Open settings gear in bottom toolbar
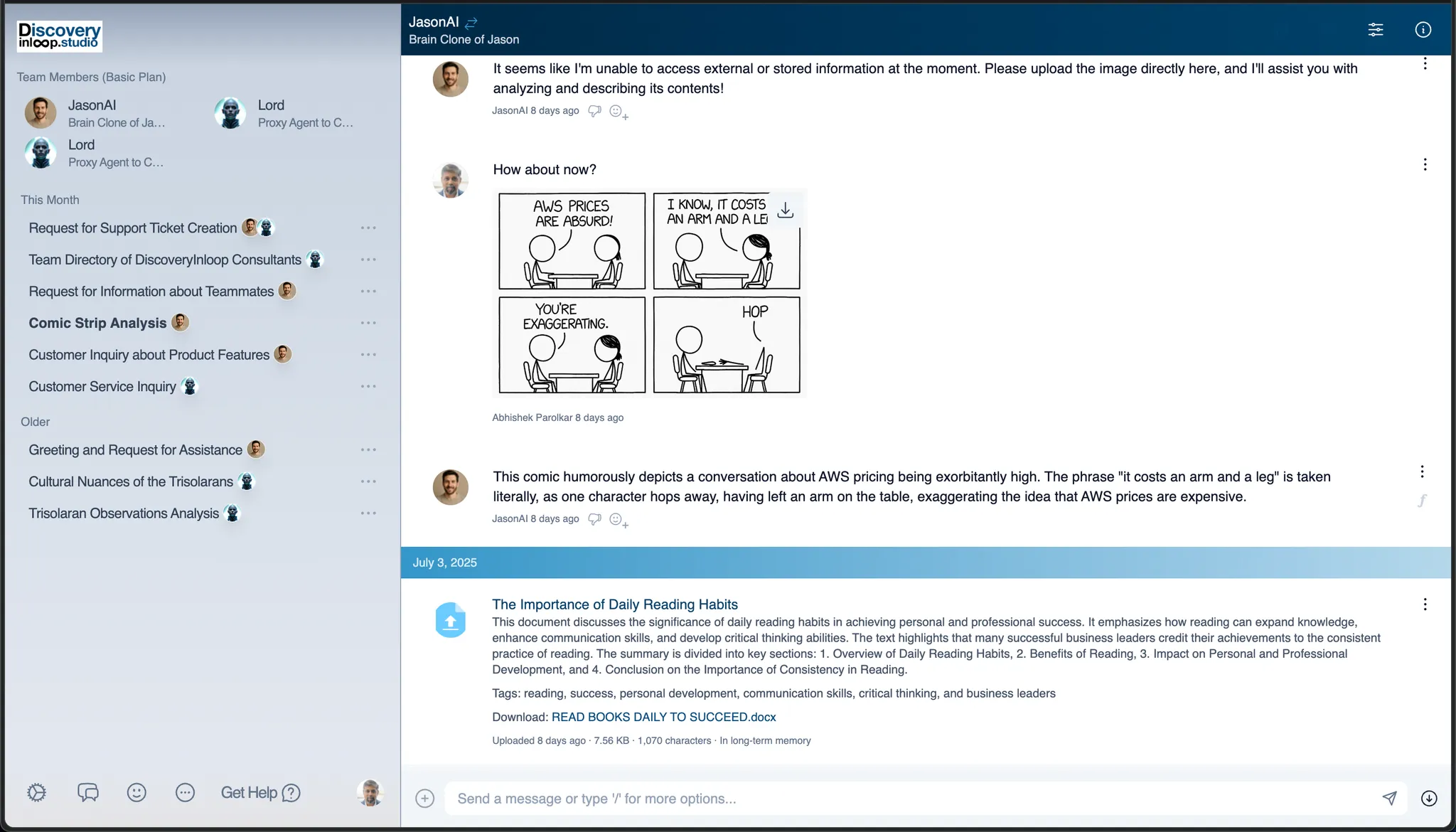The image size is (1456, 832). (37, 792)
